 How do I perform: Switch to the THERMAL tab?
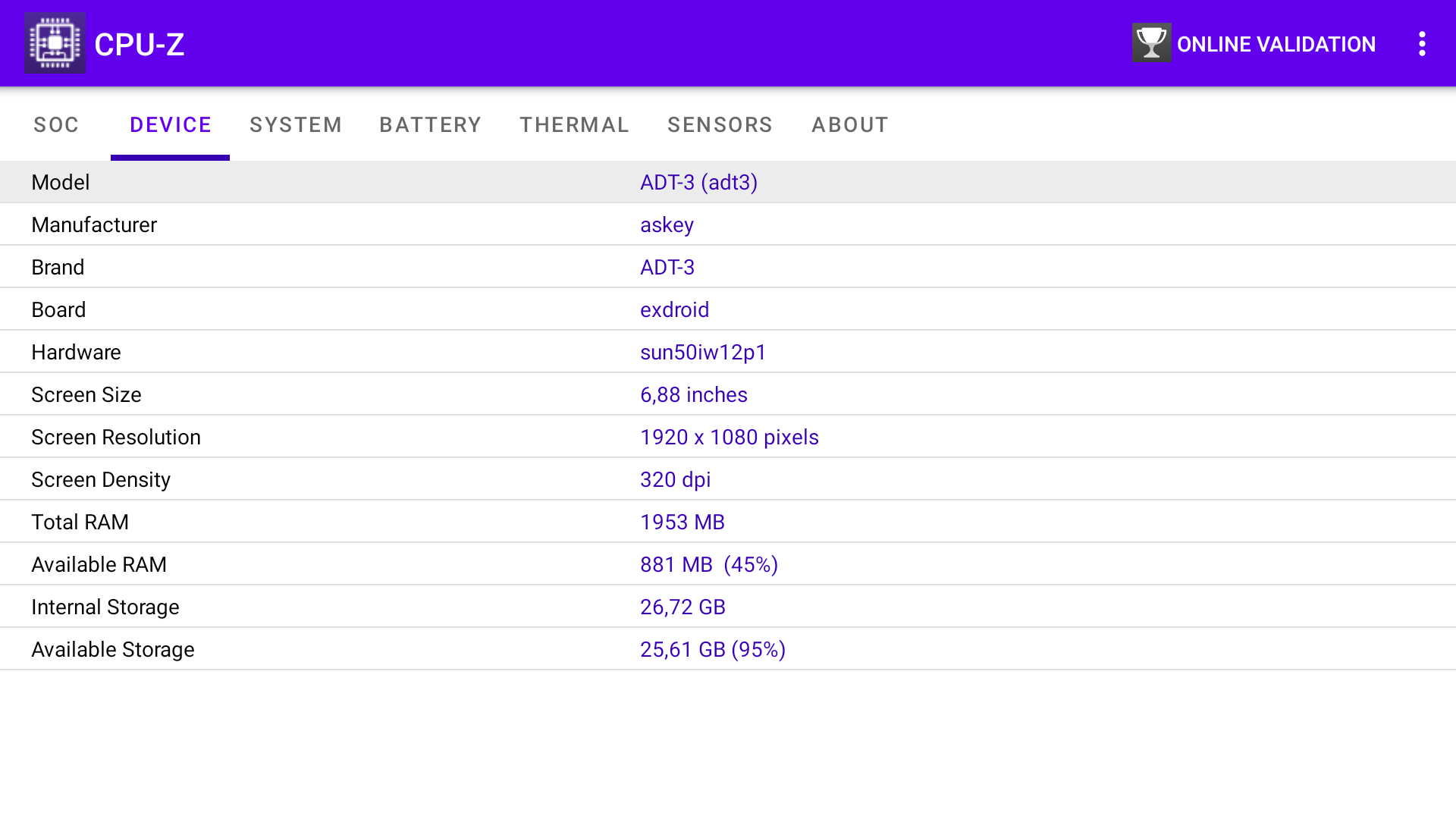coord(574,125)
